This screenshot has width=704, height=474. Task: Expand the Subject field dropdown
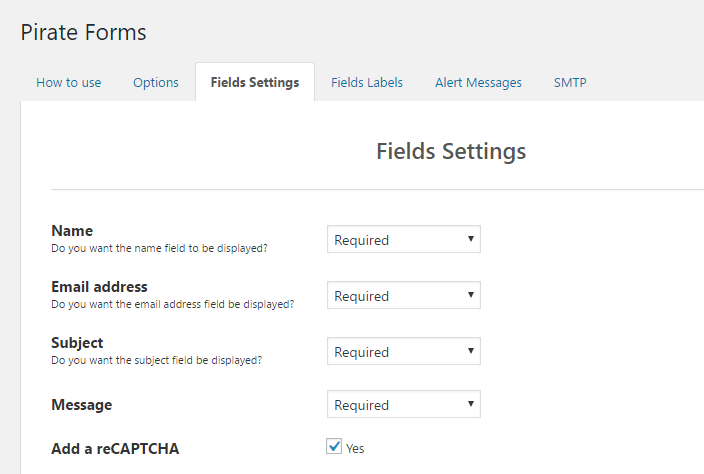click(x=403, y=352)
